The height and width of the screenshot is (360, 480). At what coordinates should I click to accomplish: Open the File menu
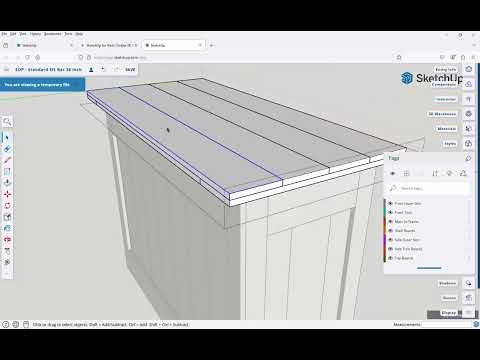click(4, 34)
